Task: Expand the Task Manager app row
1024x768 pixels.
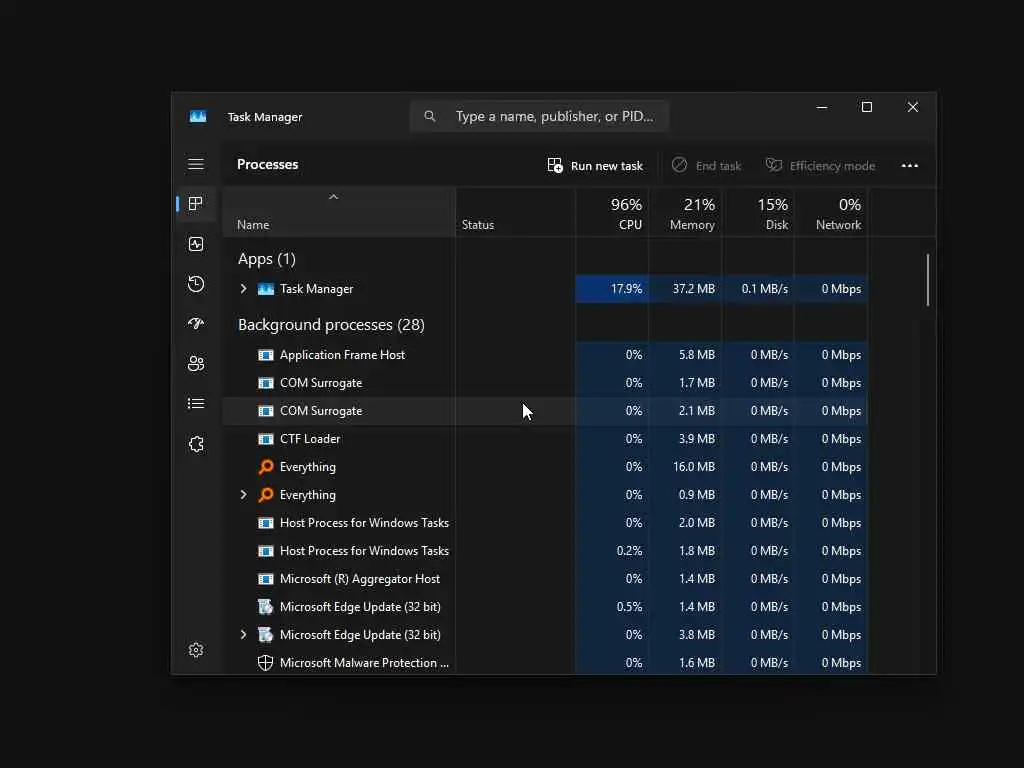Action: point(244,289)
